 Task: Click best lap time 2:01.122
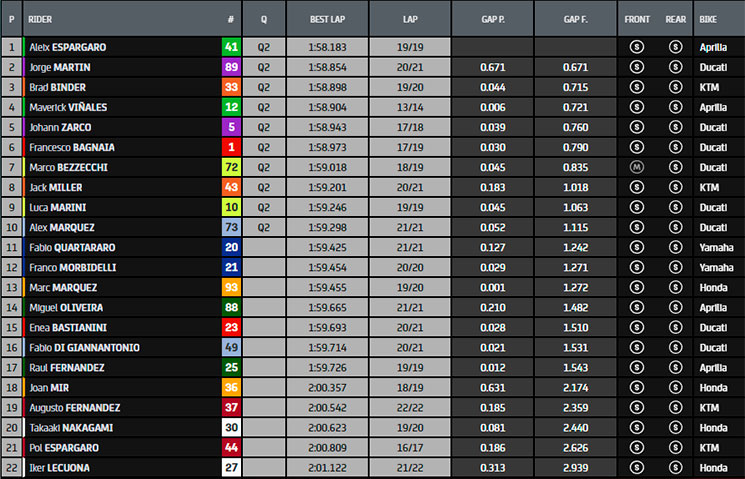click(327, 468)
